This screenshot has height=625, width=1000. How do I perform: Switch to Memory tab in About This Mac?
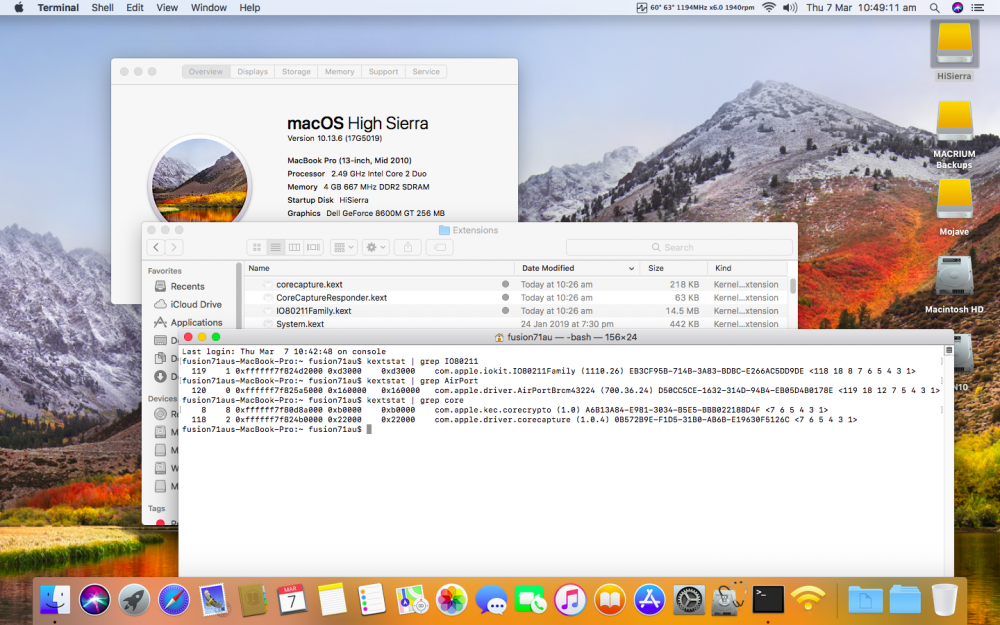click(339, 71)
